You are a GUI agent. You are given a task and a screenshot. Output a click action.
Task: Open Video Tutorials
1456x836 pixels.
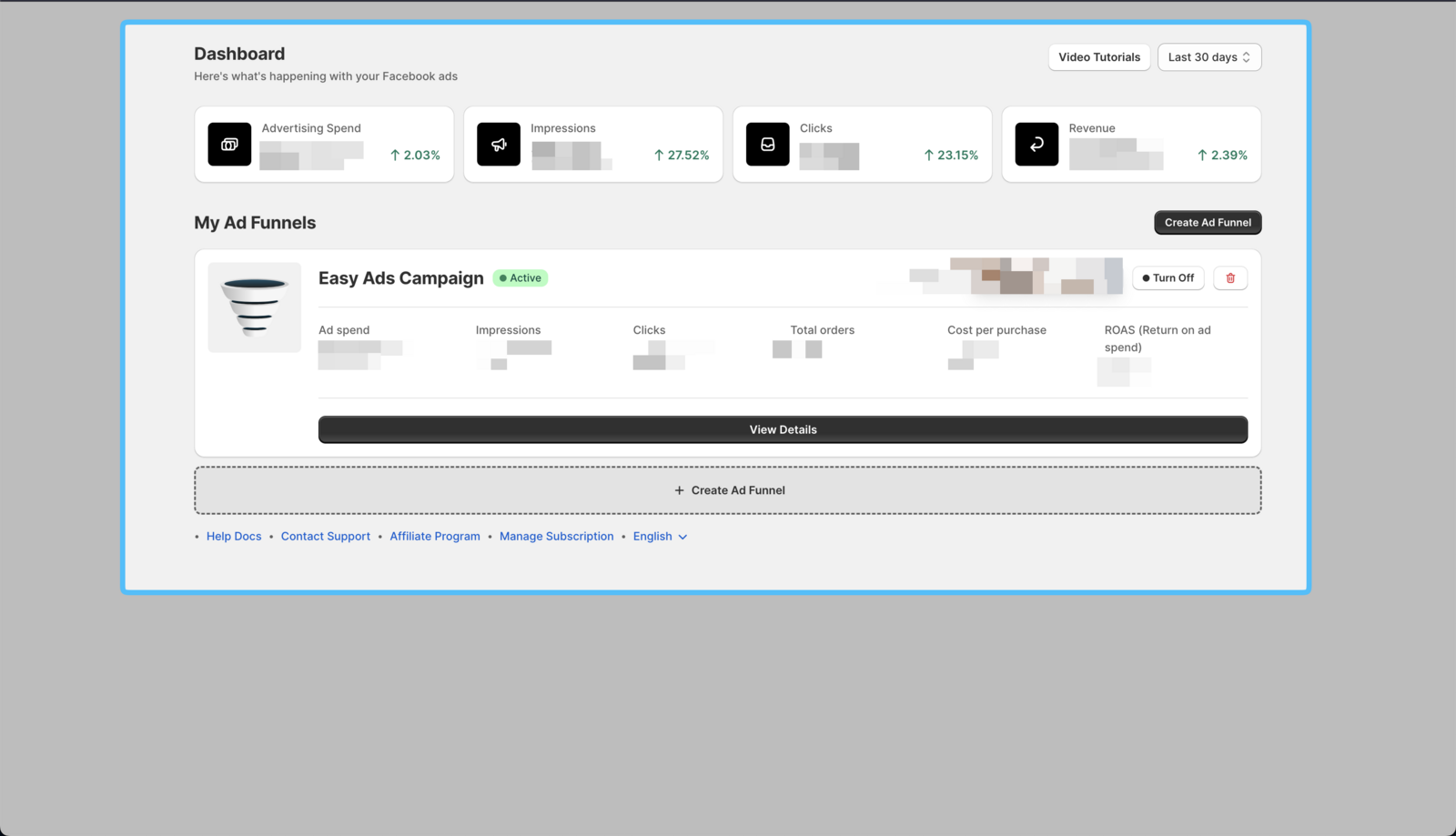pos(1098,56)
